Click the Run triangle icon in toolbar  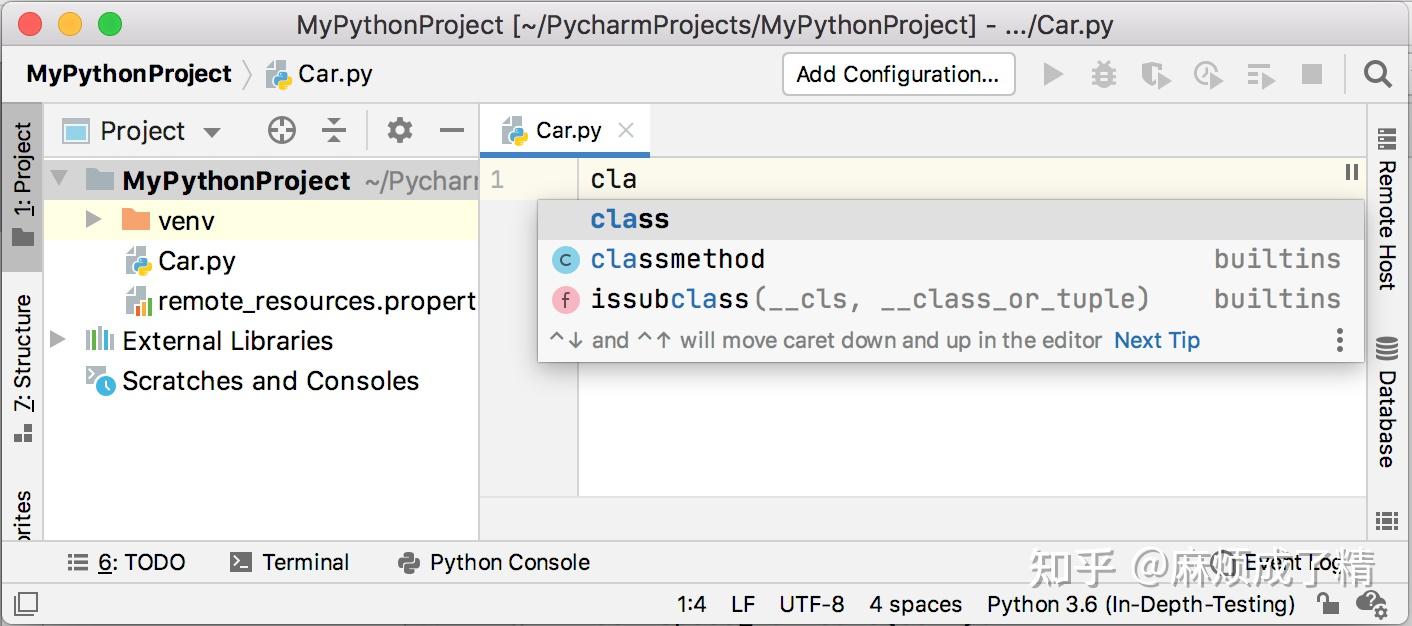pyautogui.click(x=1053, y=74)
